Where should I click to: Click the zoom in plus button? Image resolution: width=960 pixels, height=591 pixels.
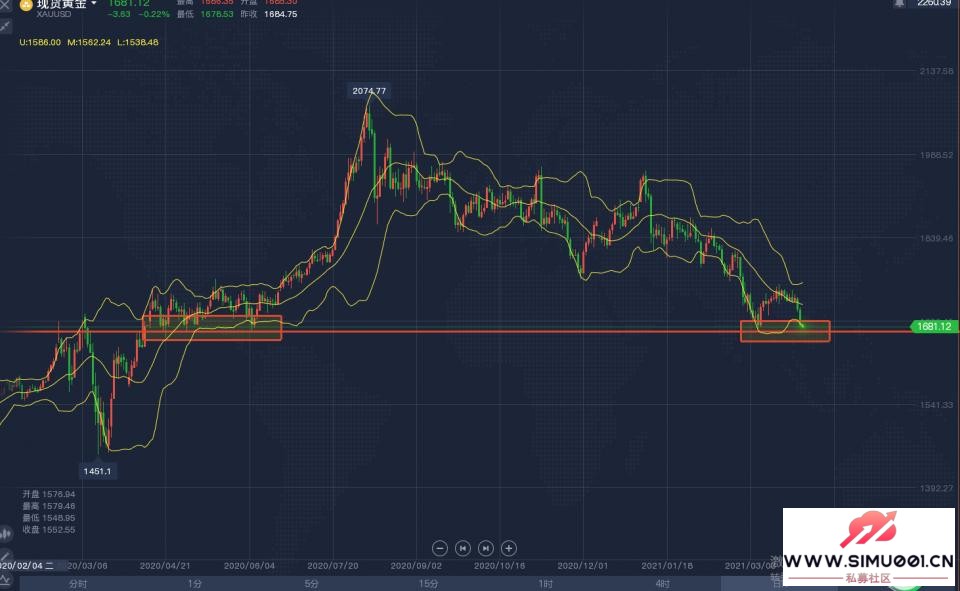coord(509,548)
